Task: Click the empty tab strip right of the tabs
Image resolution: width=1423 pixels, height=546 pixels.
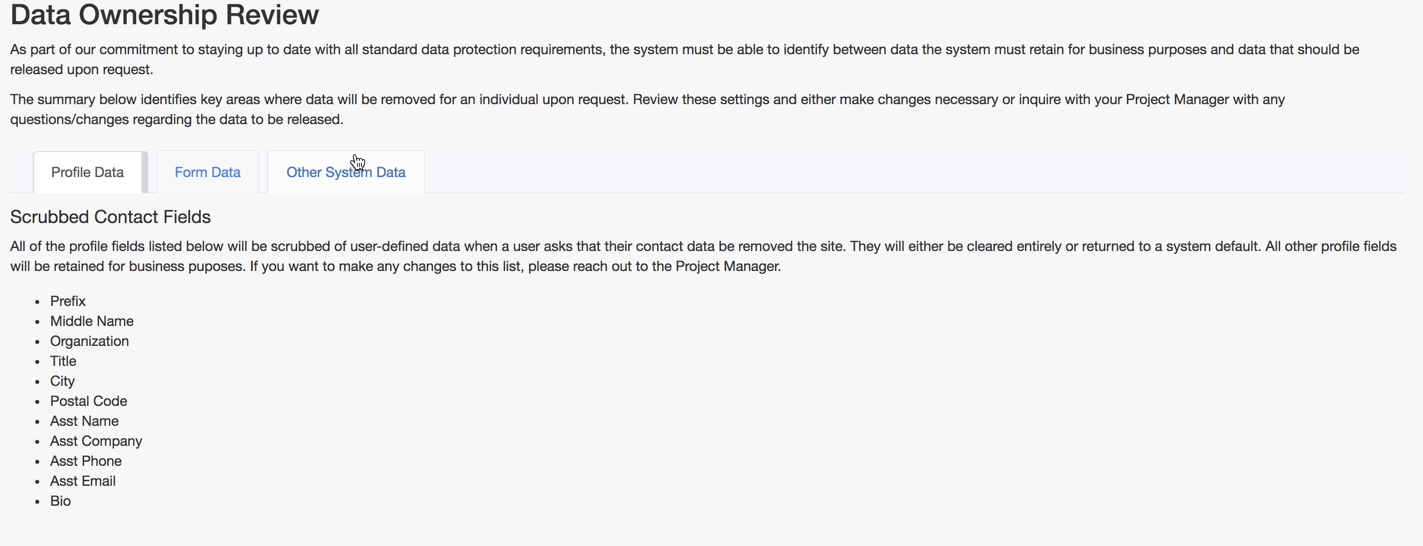Action: [x=900, y=172]
